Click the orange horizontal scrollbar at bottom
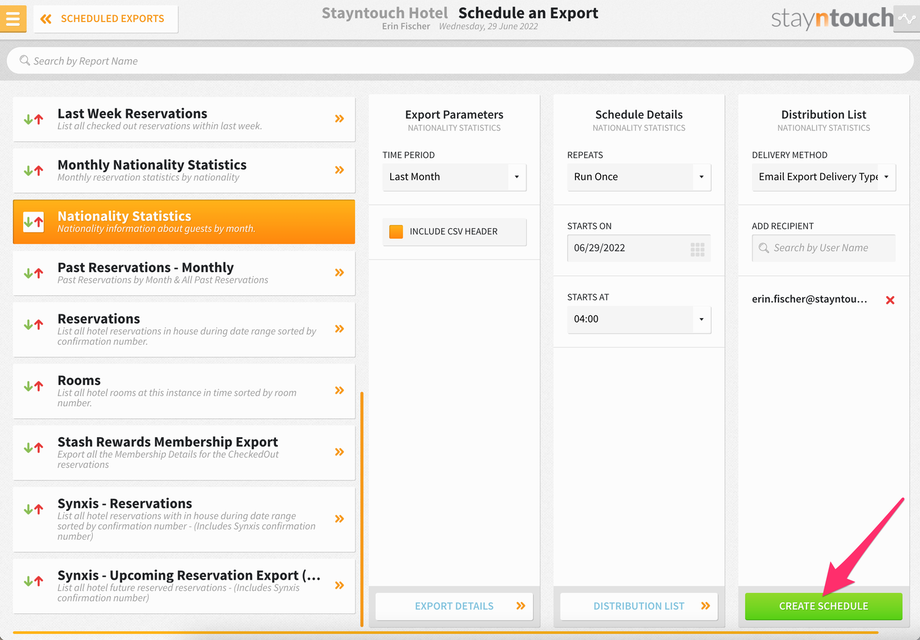Image resolution: width=920 pixels, height=640 pixels. tap(445, 632)
